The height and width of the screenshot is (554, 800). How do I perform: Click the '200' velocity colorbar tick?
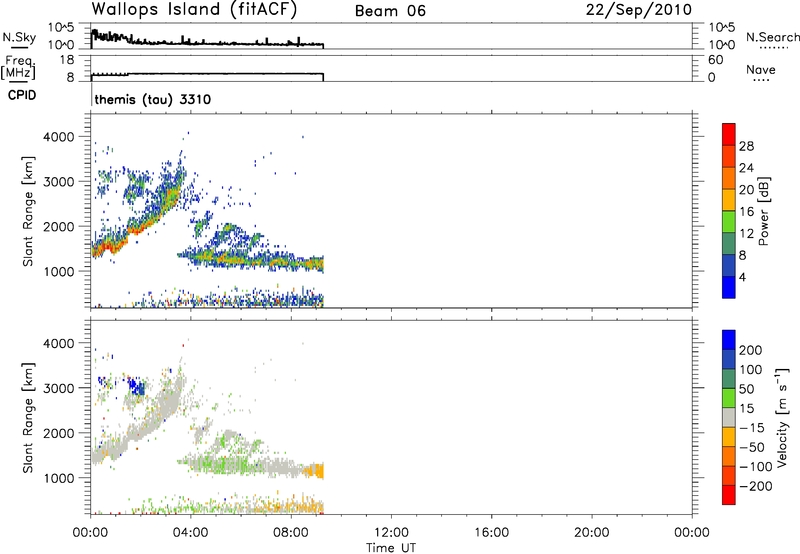751,350
